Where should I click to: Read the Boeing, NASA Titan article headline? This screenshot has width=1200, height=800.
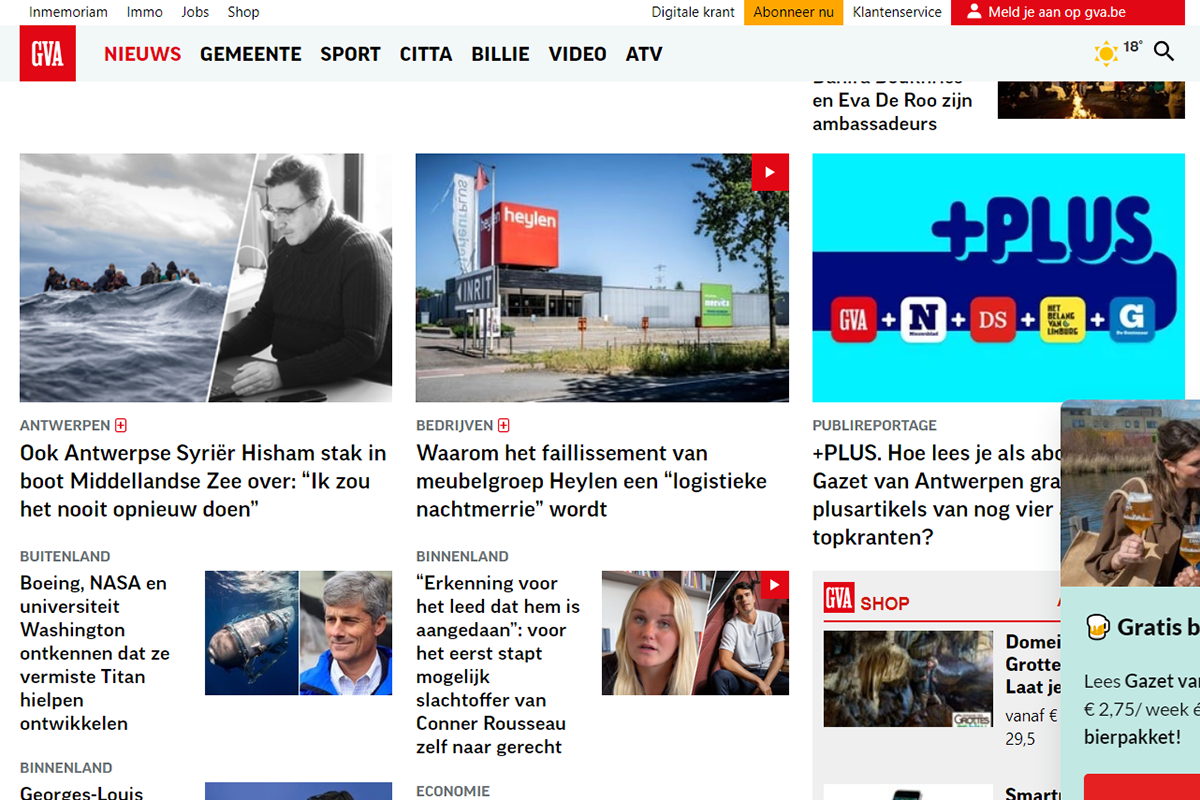coord(96,653)
